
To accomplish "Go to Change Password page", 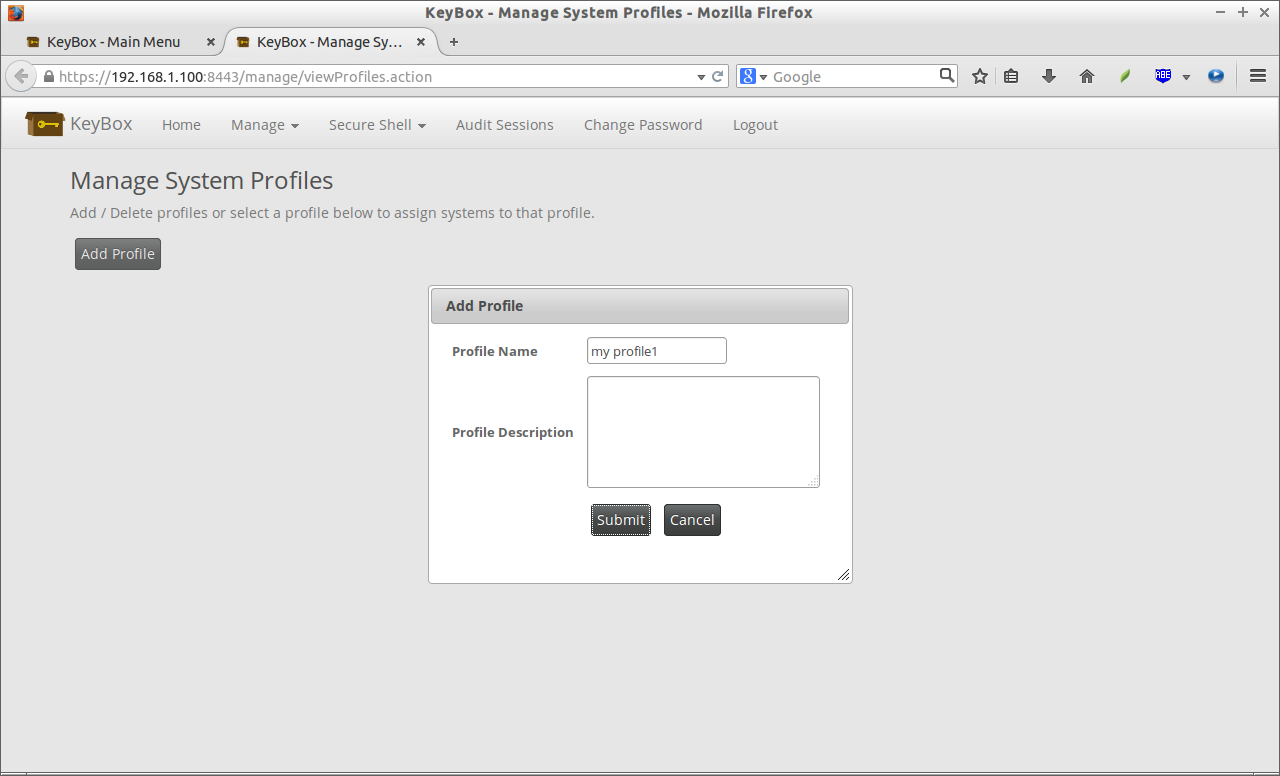I will click(x=643, y=125).
